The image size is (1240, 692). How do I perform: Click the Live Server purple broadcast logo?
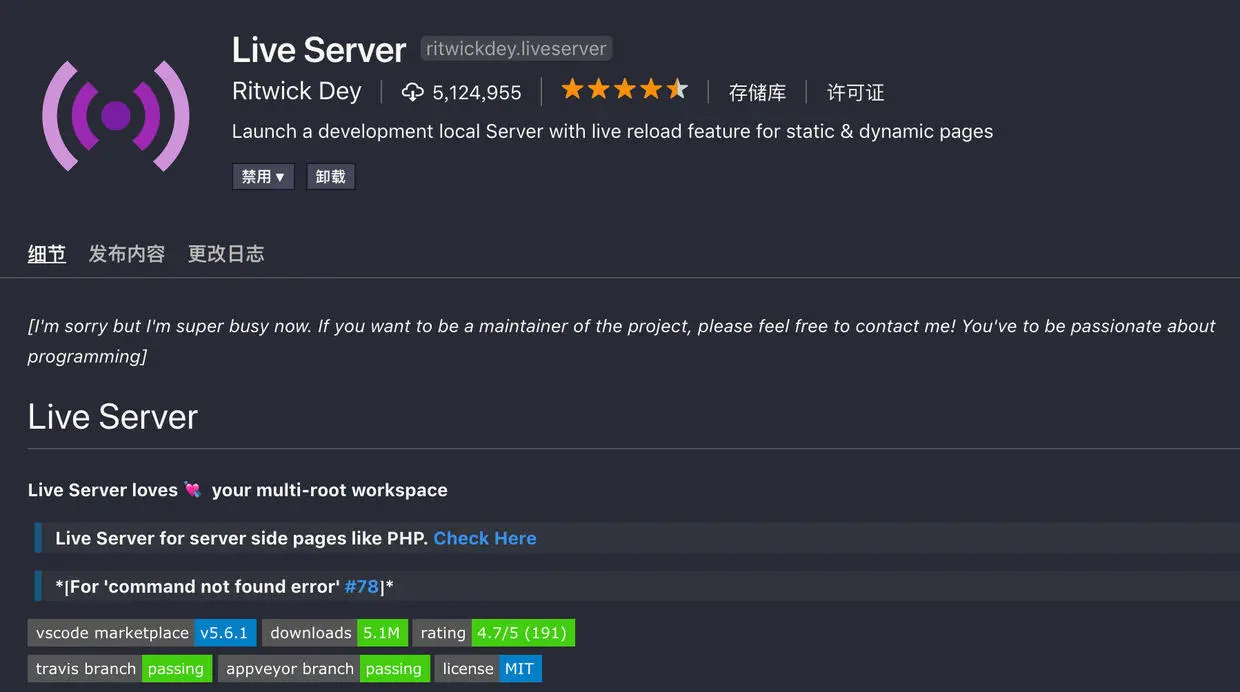[x=116, y=116]
